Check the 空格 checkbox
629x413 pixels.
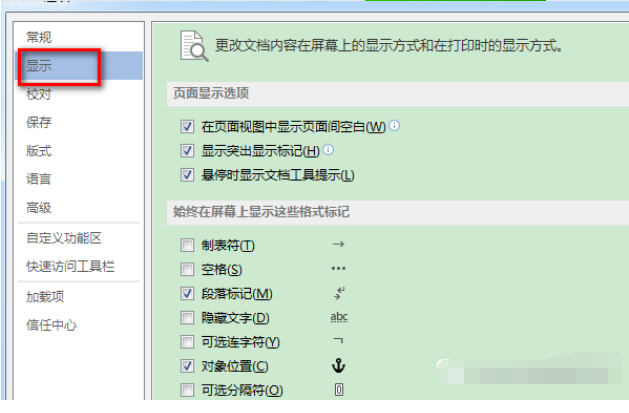point(187,269)
